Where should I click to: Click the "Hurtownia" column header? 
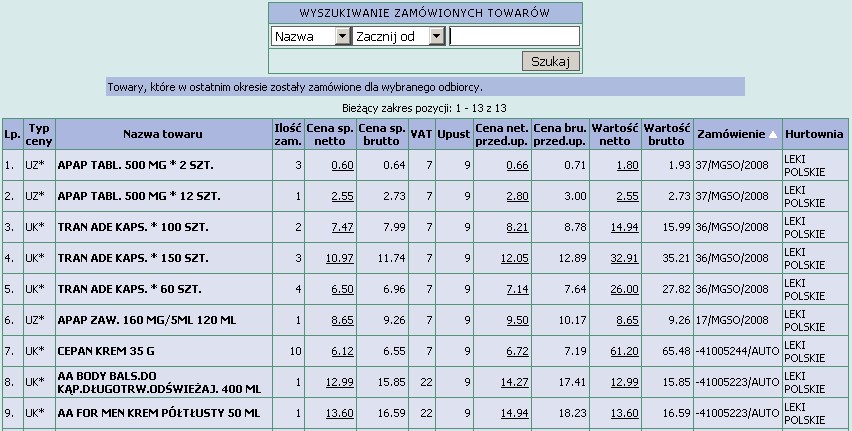pyautogui.click(x=814, y=134)
